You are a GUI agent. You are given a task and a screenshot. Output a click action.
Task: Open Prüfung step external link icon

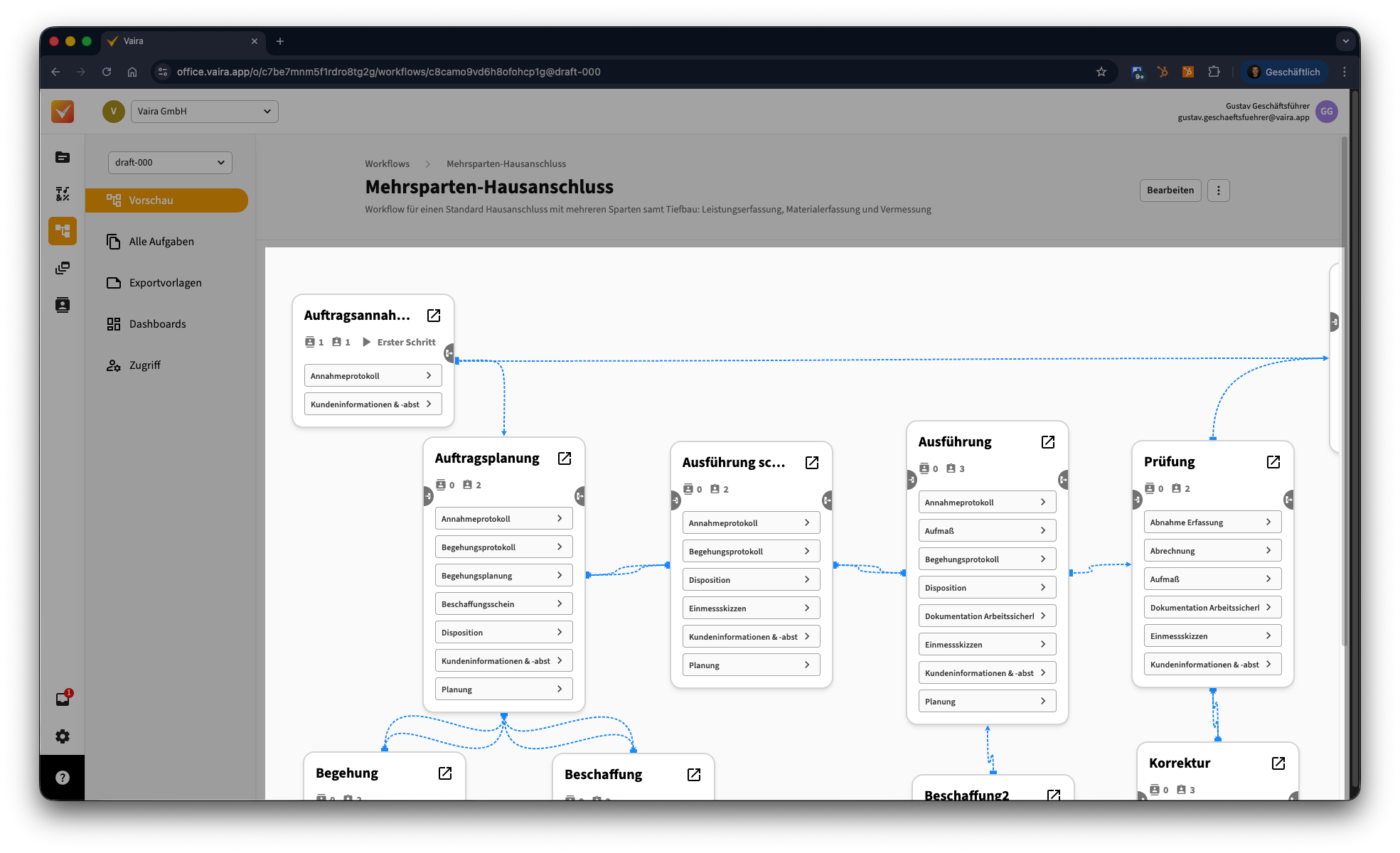point(1273,462)
